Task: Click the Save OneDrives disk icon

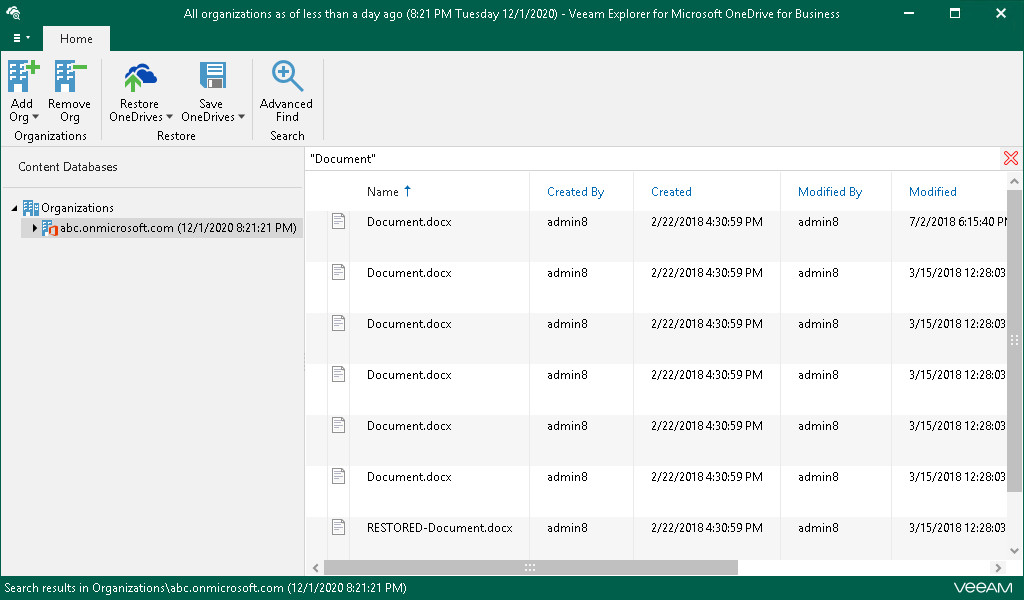Action: pos(212,76)
